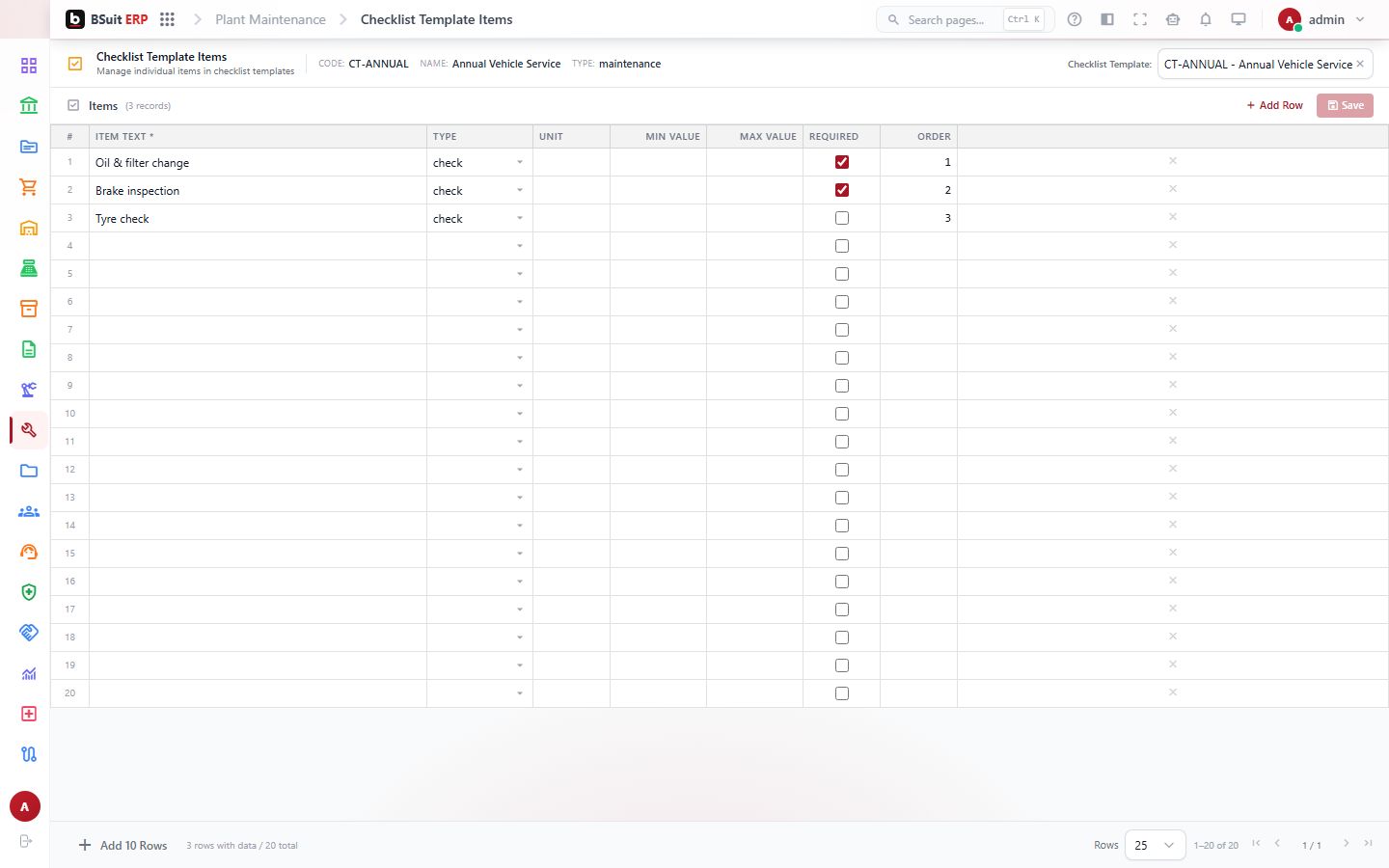Screen dimensions: 1389x868
Task: Open the rows-per-page dropdown showing 25
Action: coord(1155,845)
